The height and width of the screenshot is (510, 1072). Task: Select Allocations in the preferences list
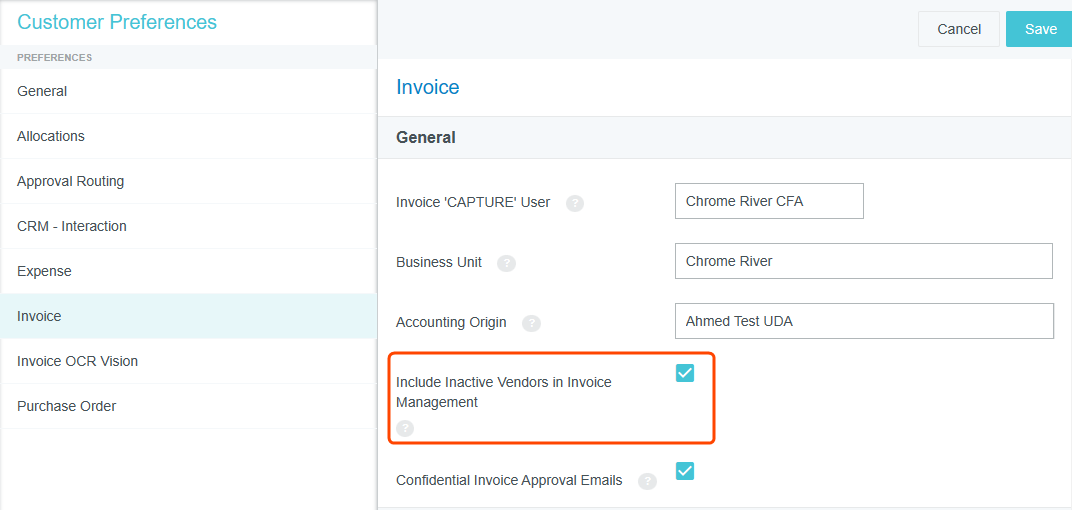[51, 136]
